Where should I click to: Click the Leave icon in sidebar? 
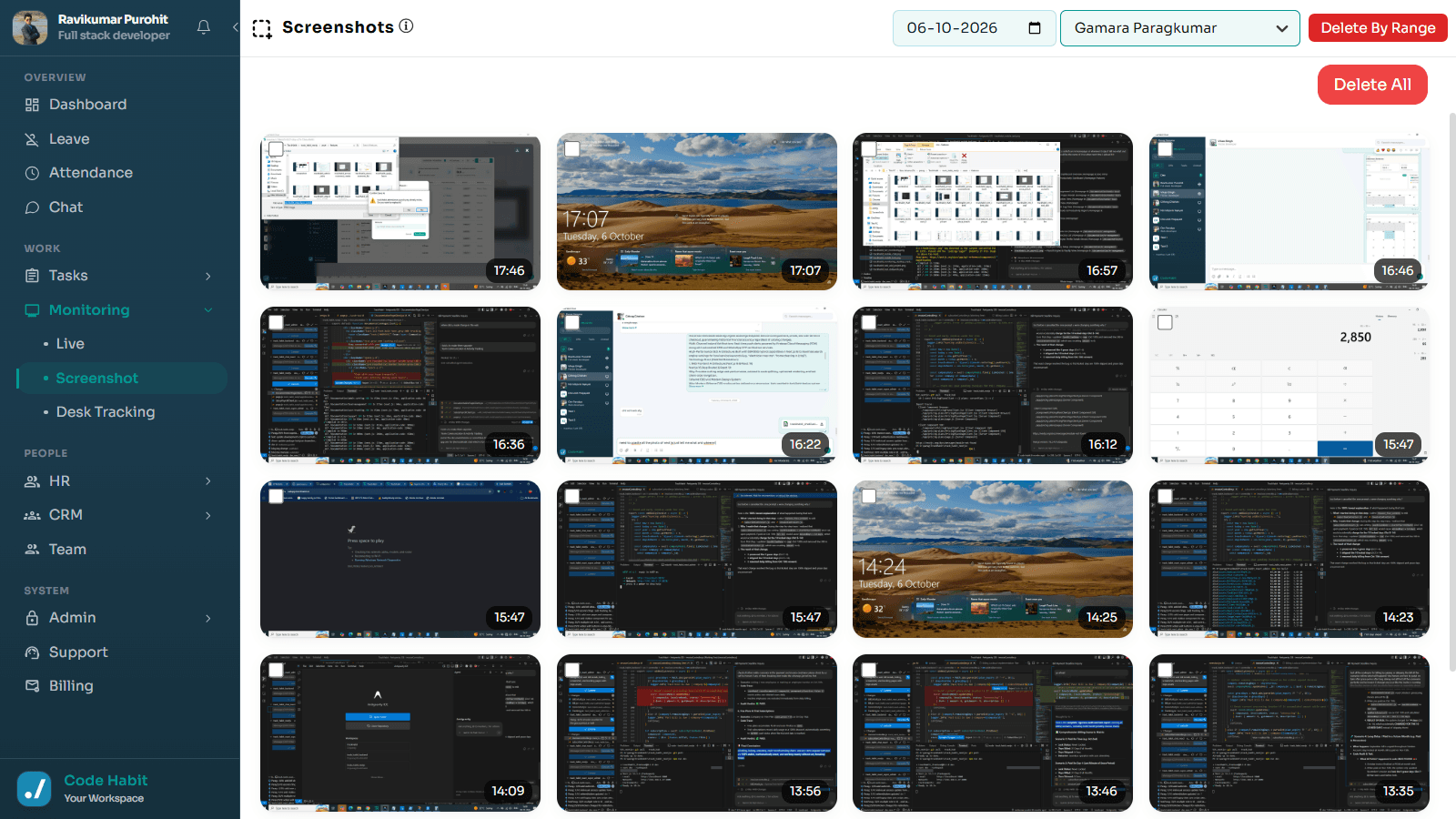pyautogui.click(x=32, y=139)
